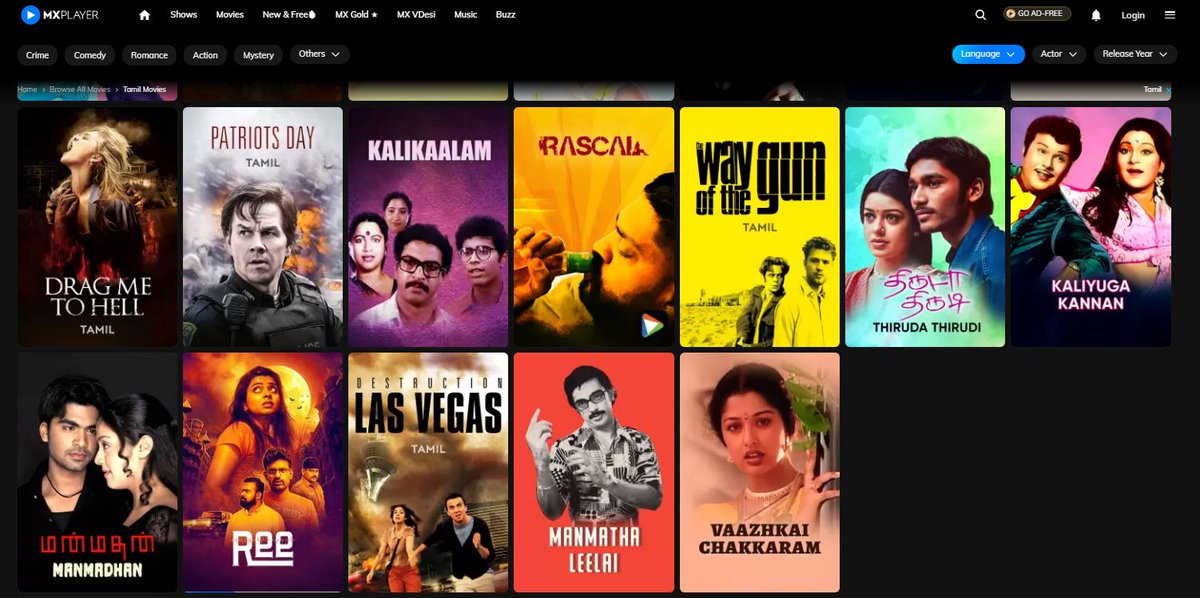Open the Destruction Las Vegas poster
1200x598 pixels.
(x=428, y=472)
